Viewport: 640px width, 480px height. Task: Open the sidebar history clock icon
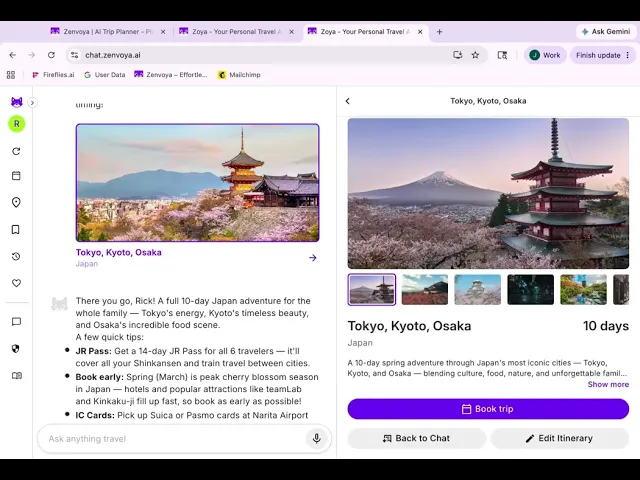click(x=16, y=256)
